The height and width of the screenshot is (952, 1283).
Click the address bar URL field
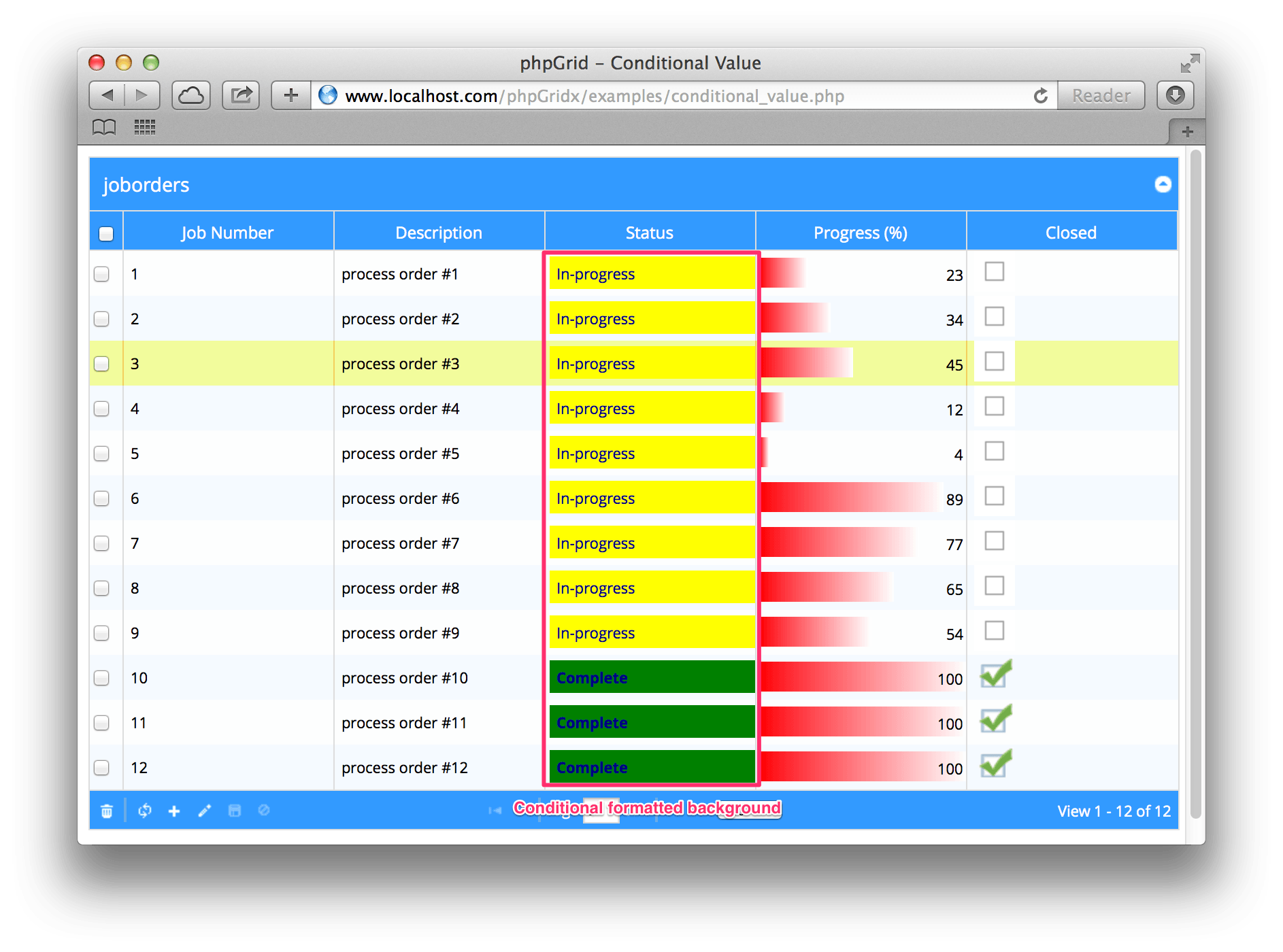tap(684, 96)
